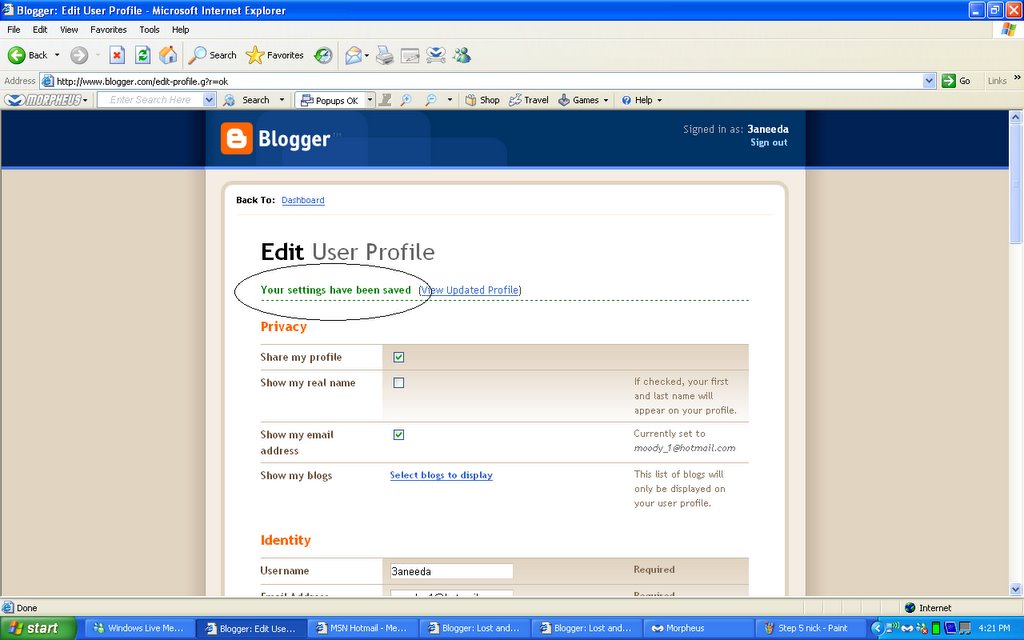1024x640 pixels.
Task: Click the Username input field
Action: pyautogui.click(x=451, y=571)
